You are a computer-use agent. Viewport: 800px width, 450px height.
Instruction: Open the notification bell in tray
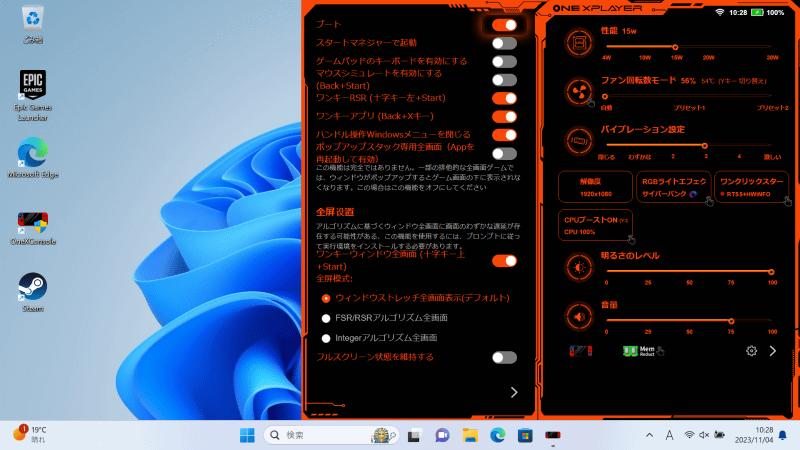coord(783,435)
